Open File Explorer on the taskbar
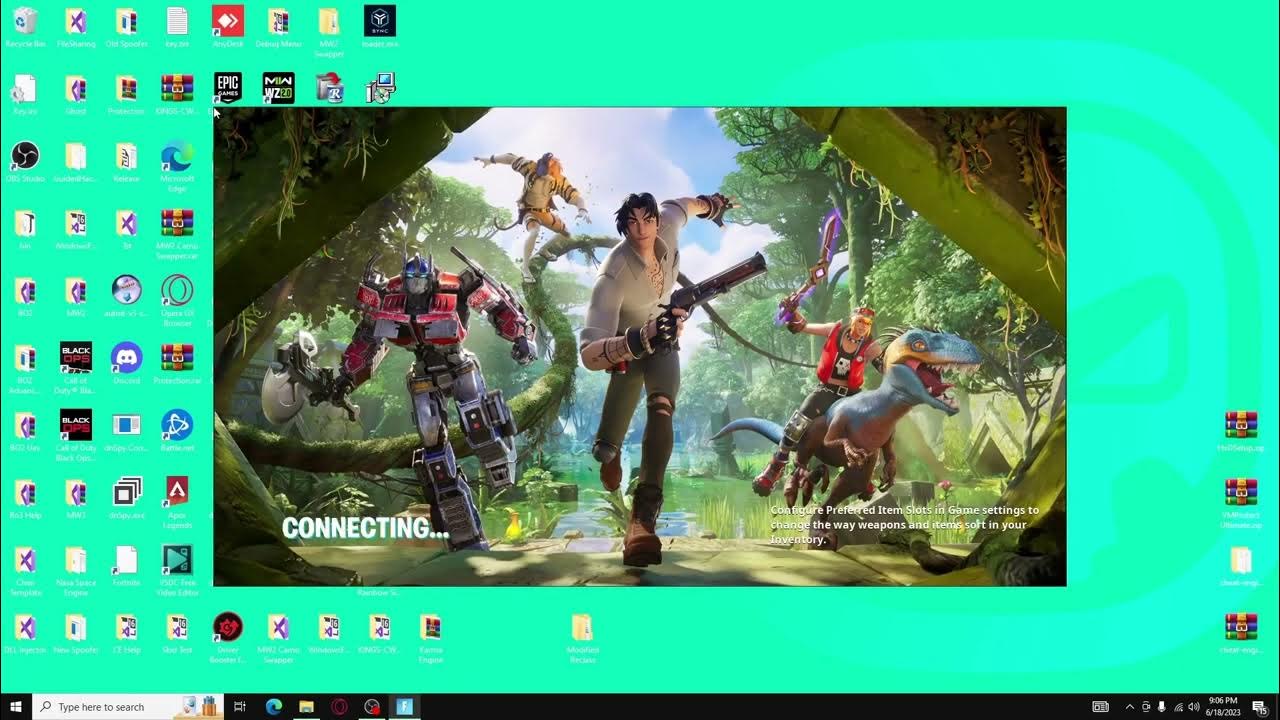The width and height of the screenshot is (1280, 720). point(306,706)
